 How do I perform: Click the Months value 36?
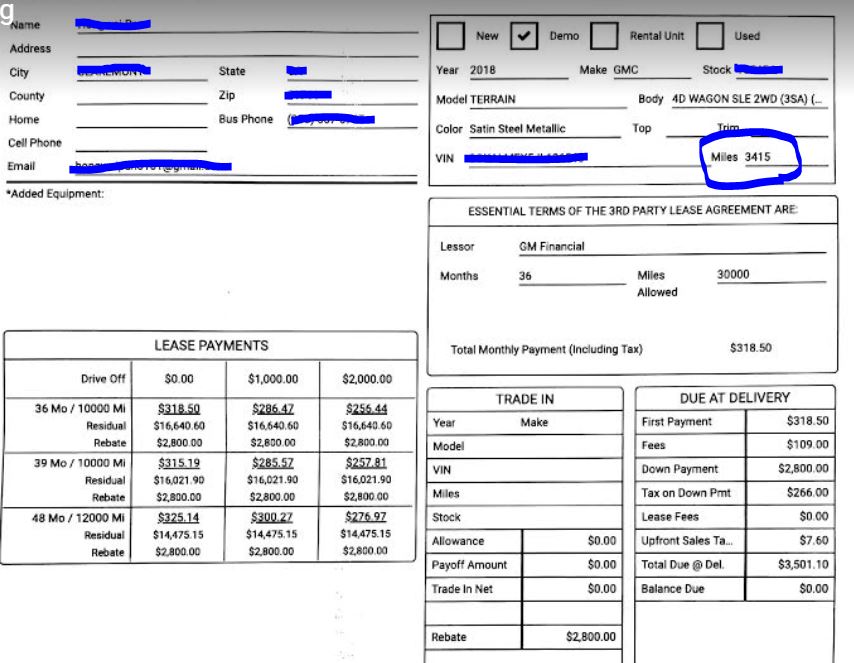pyautogui.click(x=525, y=276)
